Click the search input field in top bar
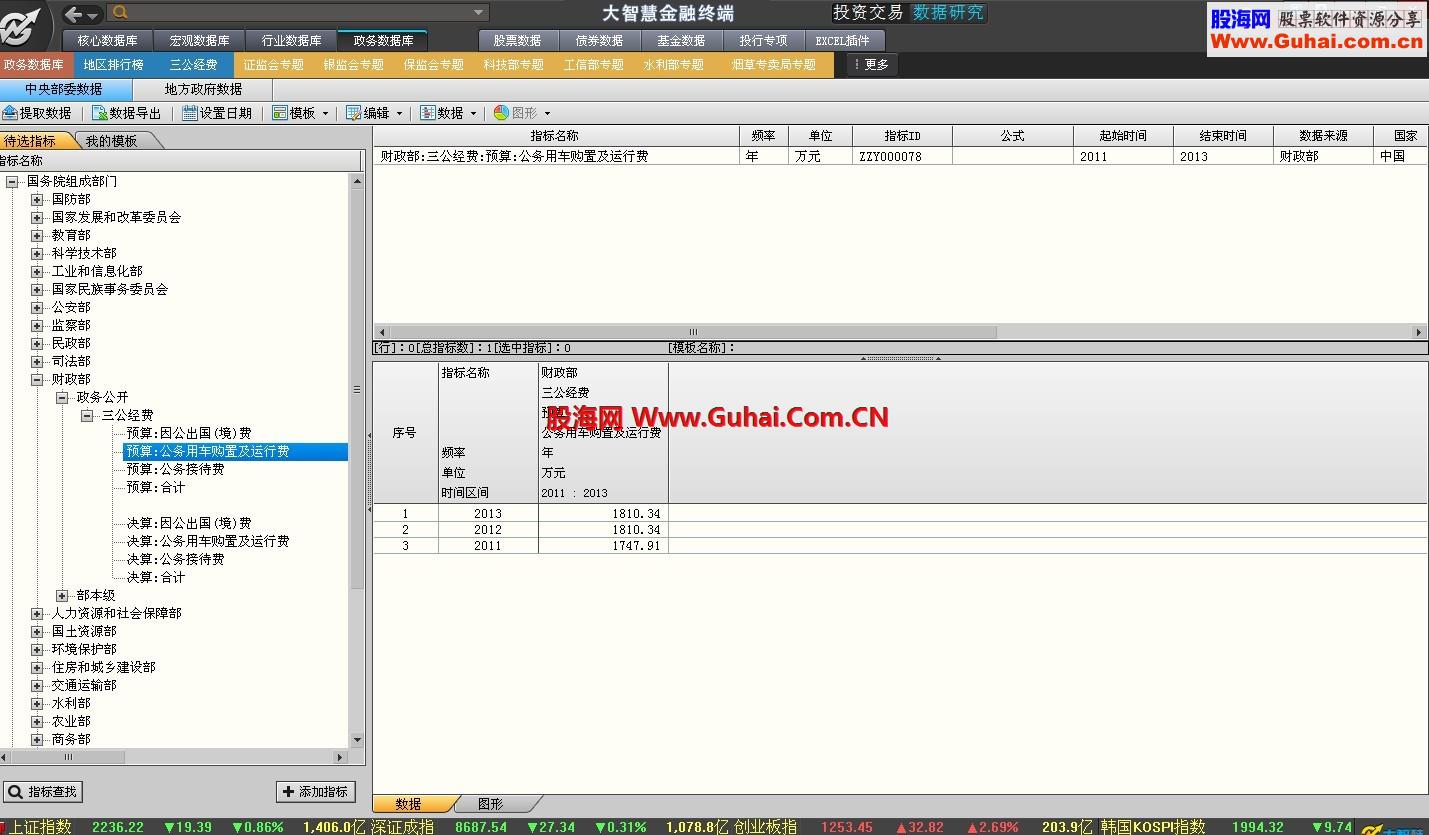 [x=300, y=13]
